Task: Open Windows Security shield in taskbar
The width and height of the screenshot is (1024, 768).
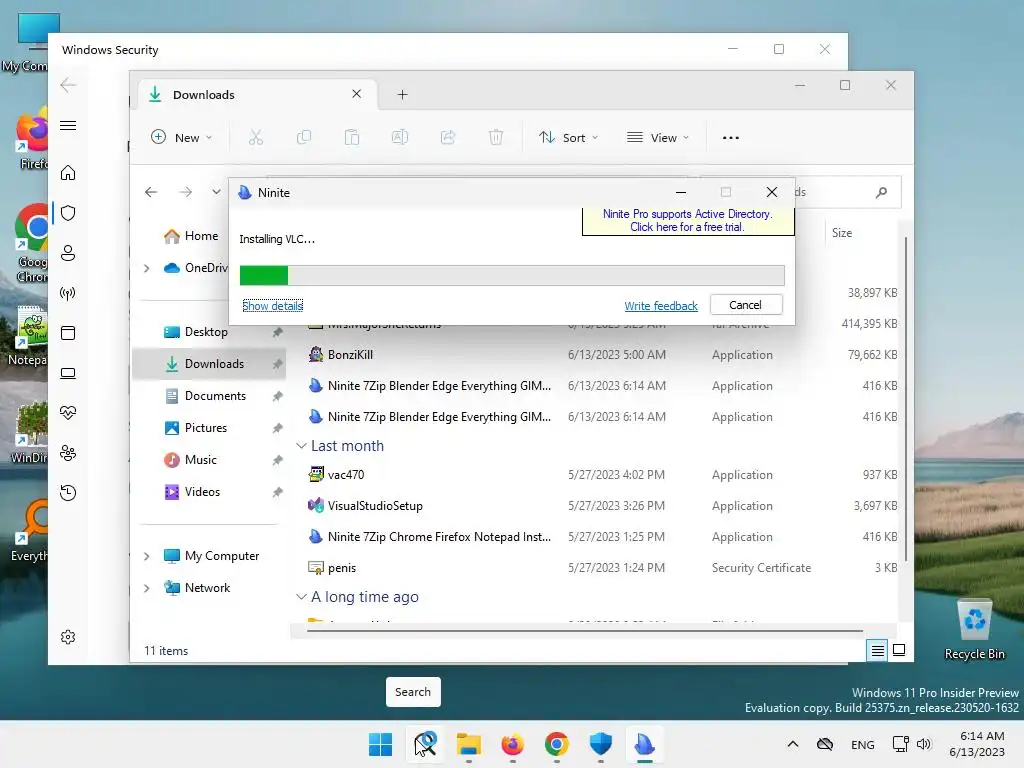Action: tap(600, 744)
